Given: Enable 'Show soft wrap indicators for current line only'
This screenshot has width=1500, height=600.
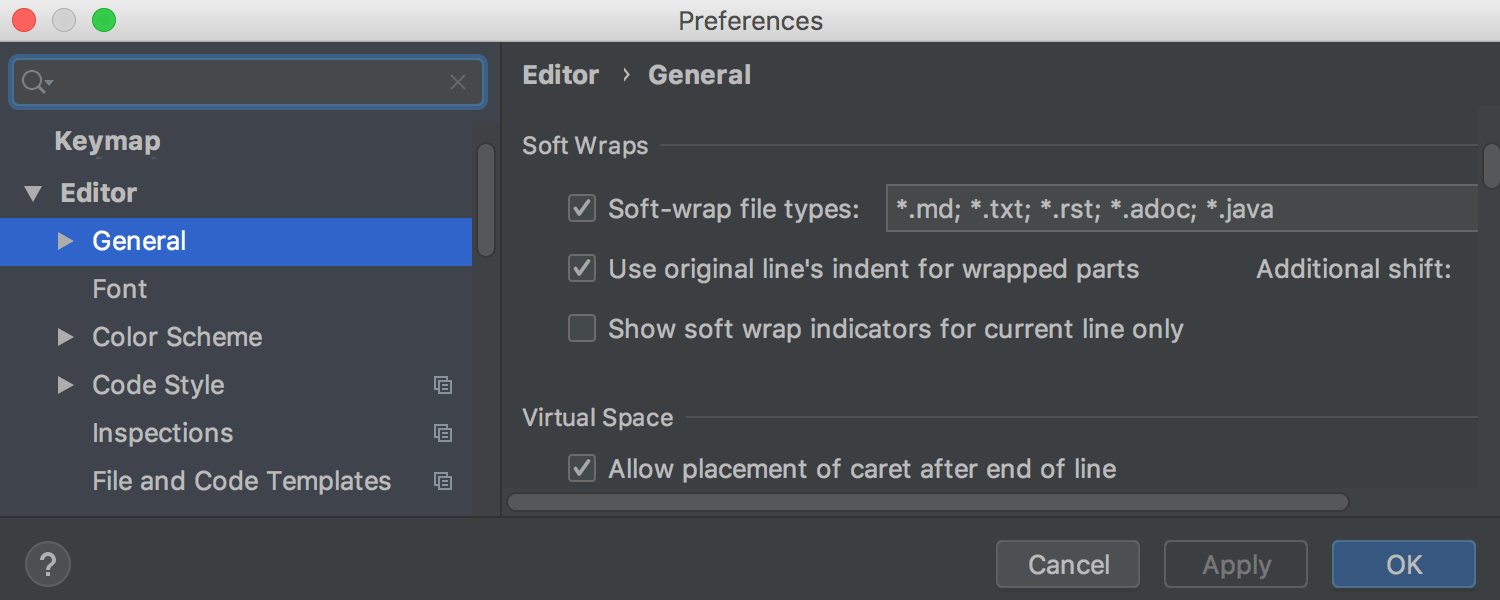Looking at the screenshot, I should coord(581,328).
